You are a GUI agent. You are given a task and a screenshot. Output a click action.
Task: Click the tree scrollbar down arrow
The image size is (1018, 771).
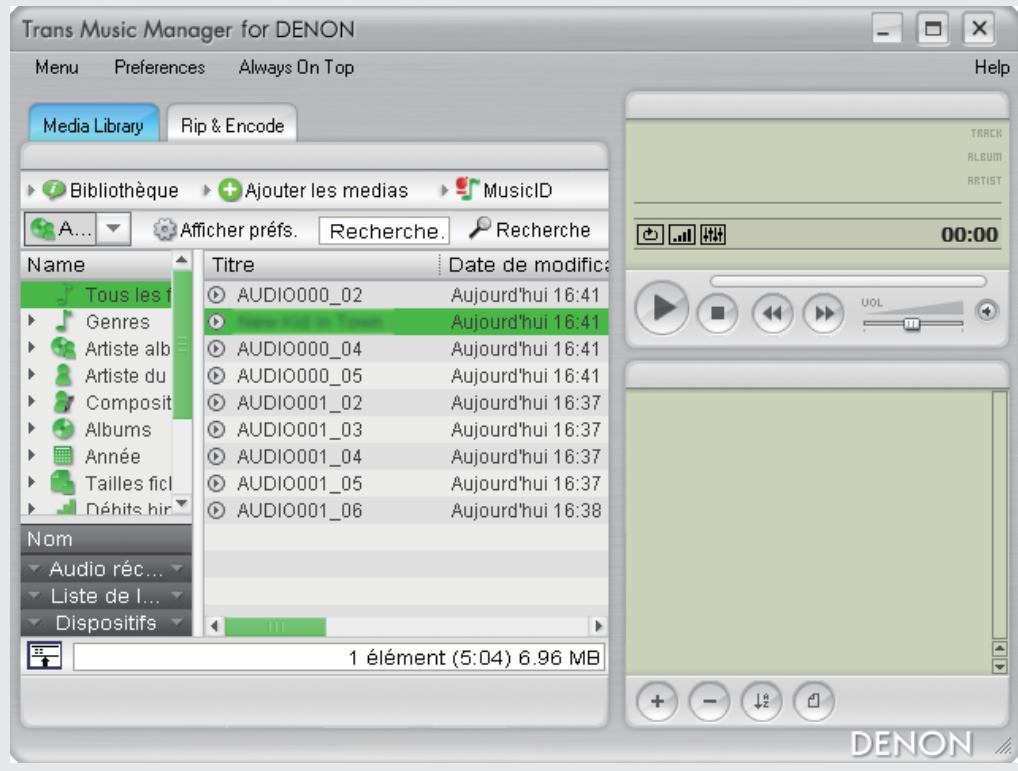pyautogui.click(x=182, y=503)
